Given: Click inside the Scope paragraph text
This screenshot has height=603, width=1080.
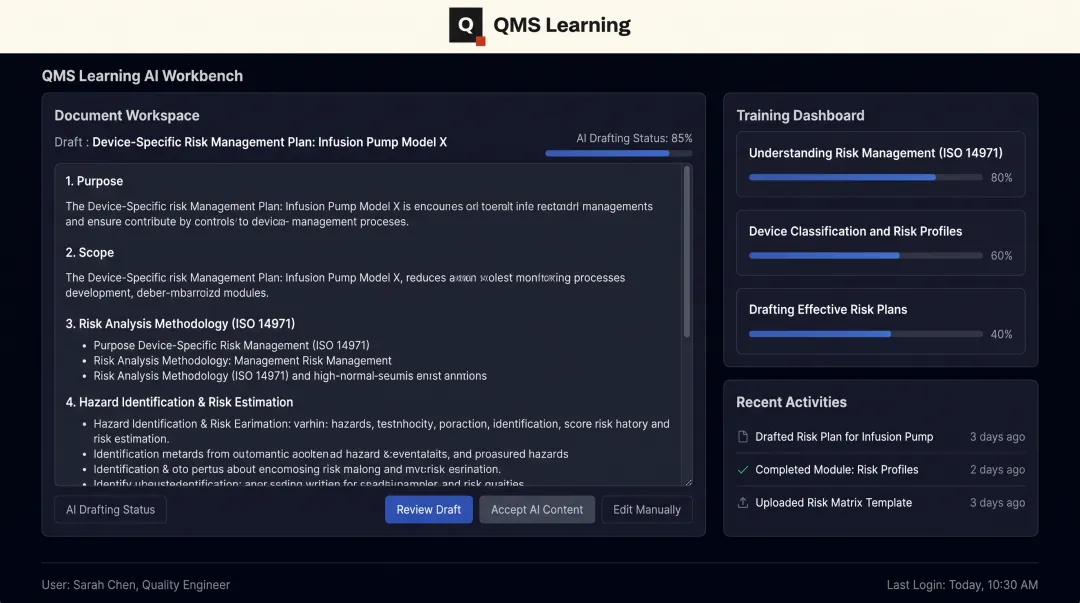Looking at the screenshot, I should click(345, 285).
